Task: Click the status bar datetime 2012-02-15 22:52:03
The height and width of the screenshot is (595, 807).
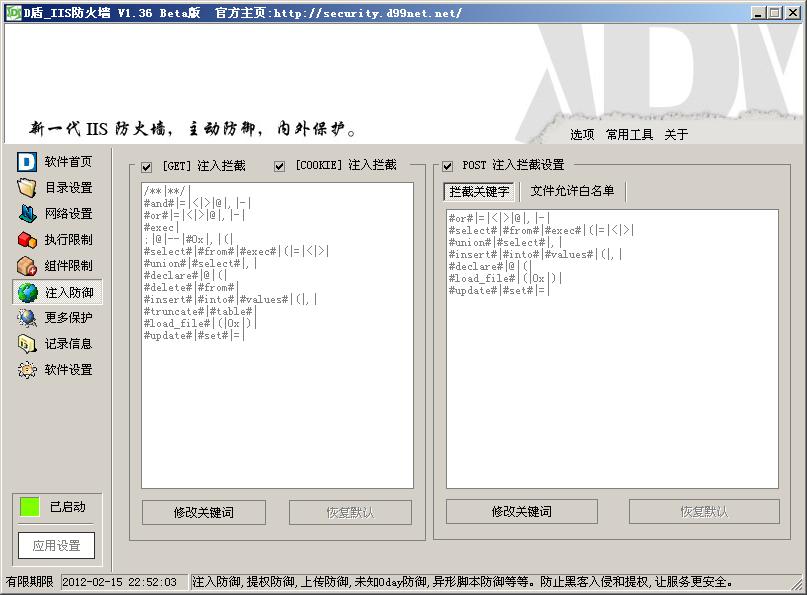Action: (119, 582)
